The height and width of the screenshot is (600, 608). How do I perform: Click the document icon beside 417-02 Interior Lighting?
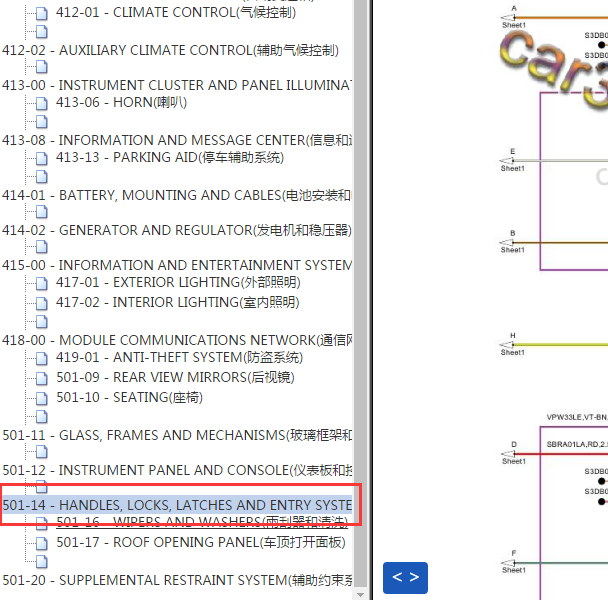coord(41,304)
